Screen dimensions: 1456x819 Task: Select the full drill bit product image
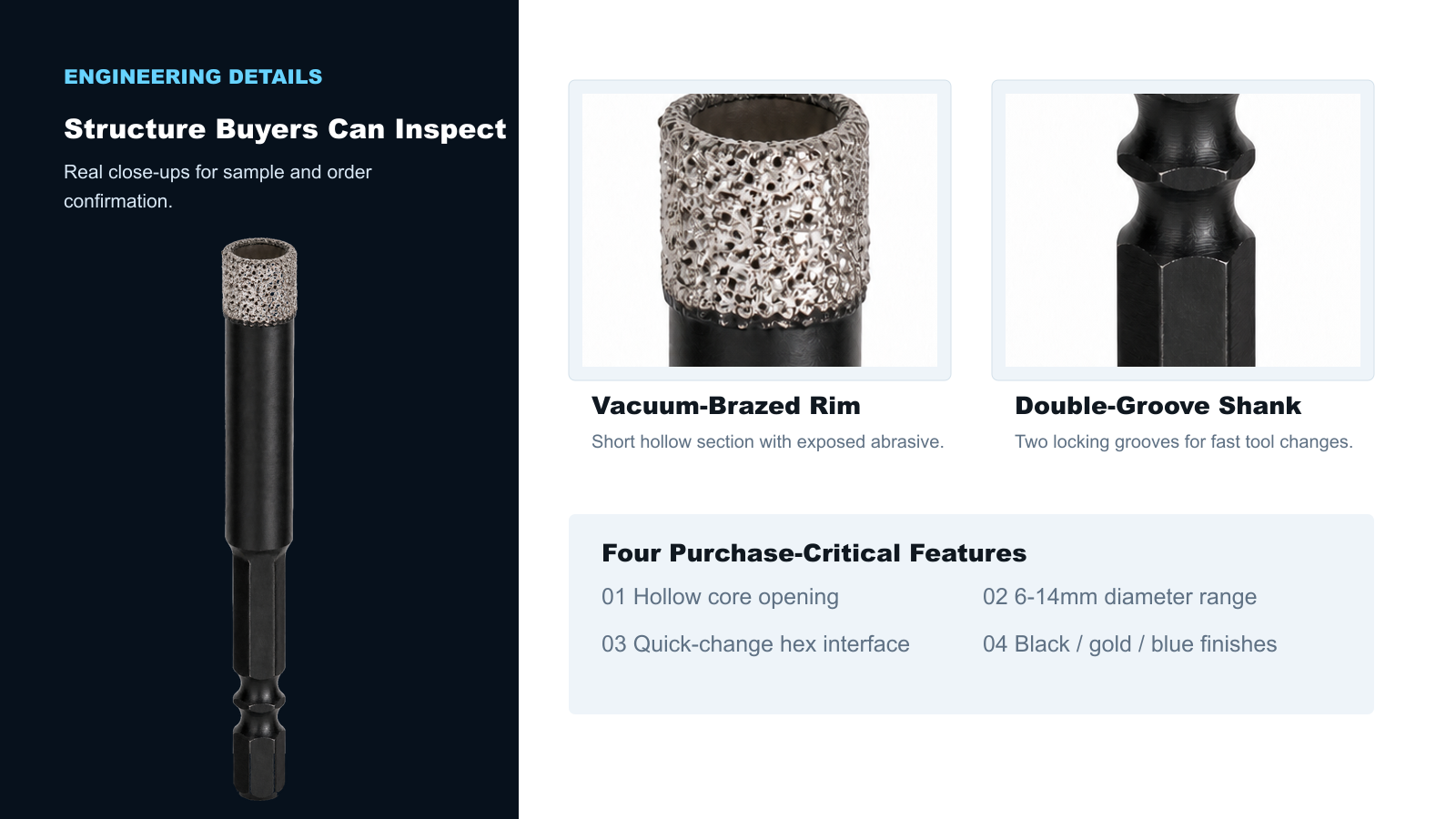259,520
